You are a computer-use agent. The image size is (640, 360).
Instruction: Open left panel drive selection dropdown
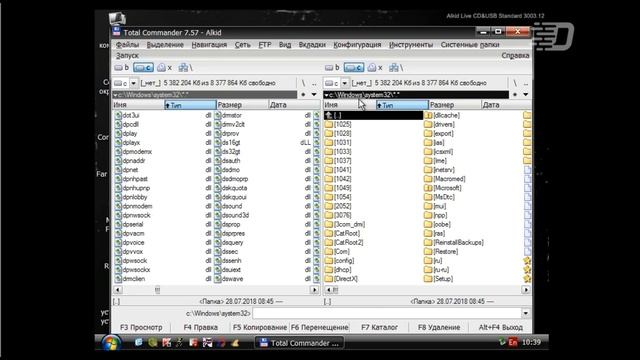point(133,83)
